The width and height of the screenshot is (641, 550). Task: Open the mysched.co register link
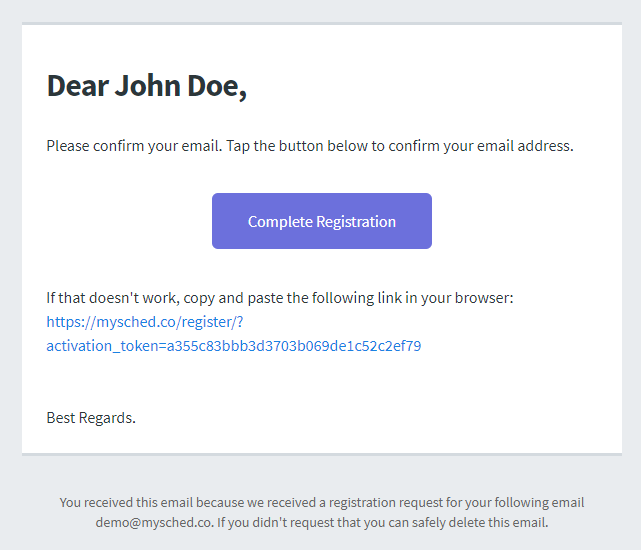[144, 322]
